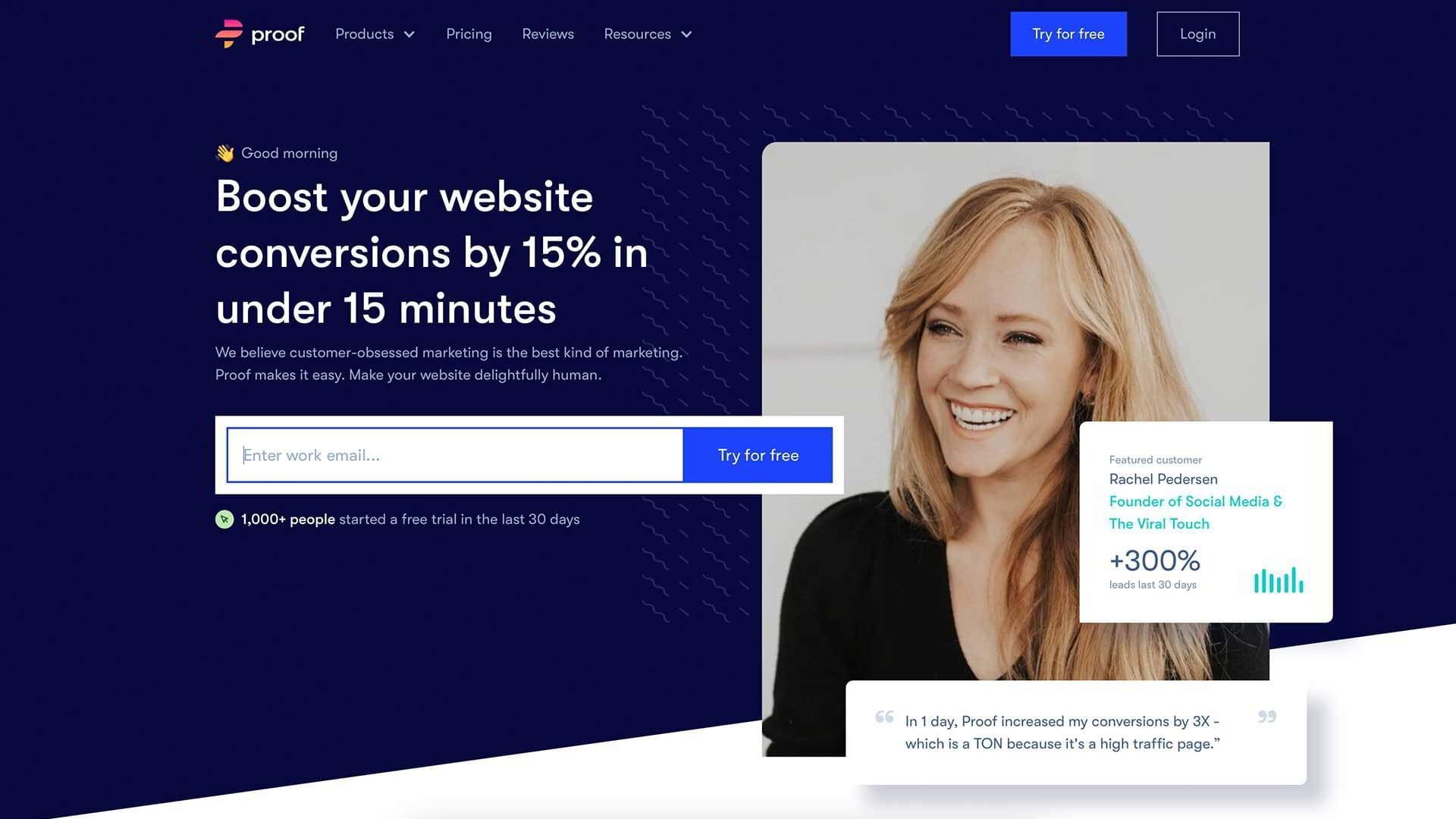Click the waving hand greeting icon
This screenshot has width=1456, height=819.
pyautogui.click(x=224, y=152)
